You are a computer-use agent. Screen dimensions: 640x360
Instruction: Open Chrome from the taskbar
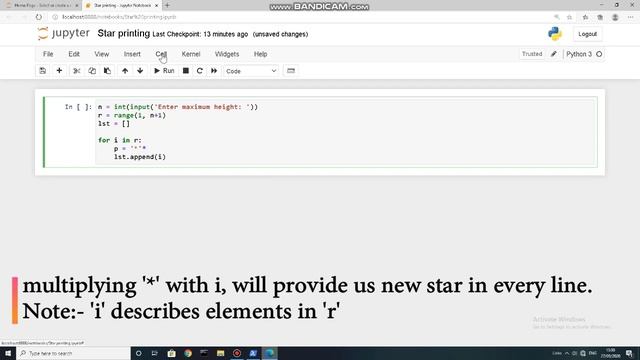(188, 353)
